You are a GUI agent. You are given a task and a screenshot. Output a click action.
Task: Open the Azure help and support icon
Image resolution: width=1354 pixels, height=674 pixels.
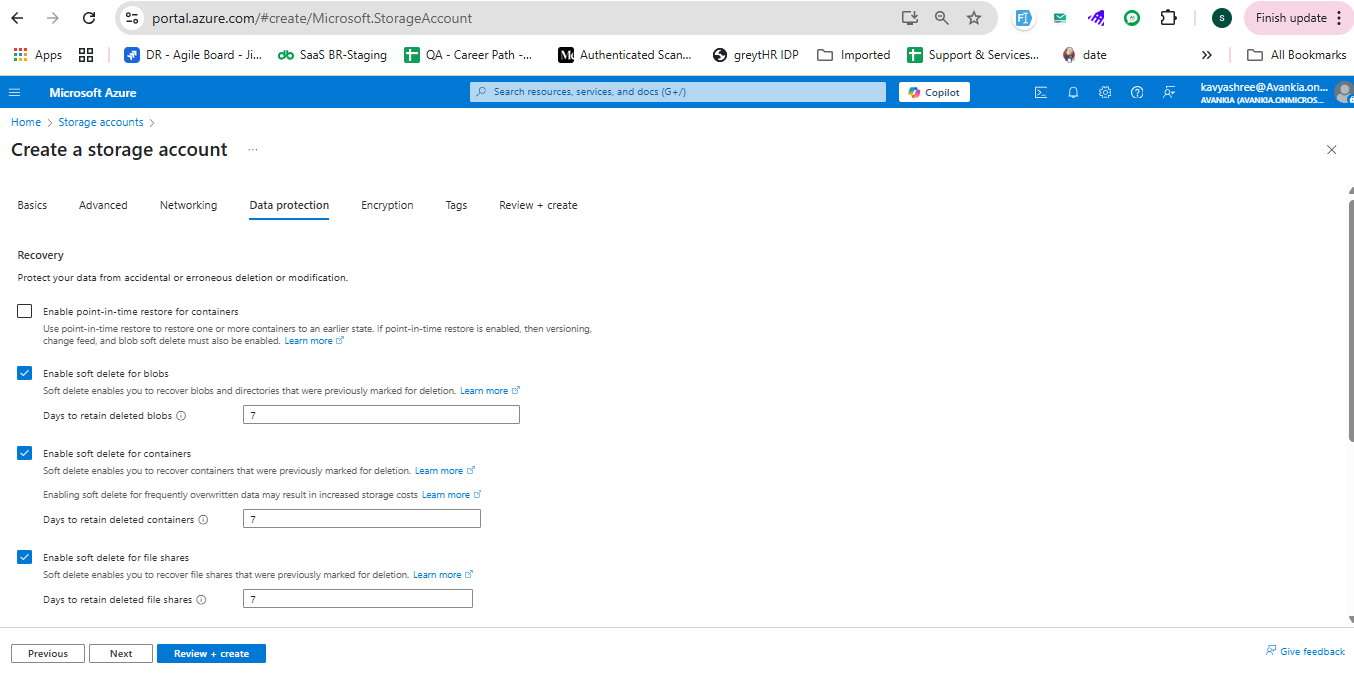coord(1137,92)
